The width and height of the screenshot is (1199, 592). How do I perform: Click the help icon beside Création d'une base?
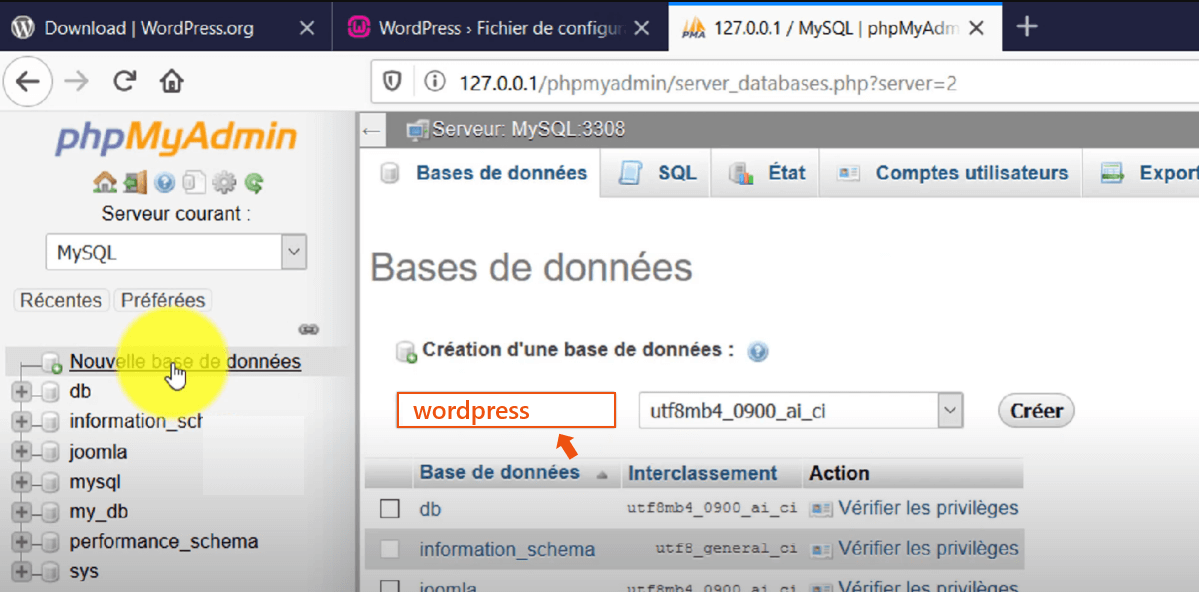(x=758, y=352)
